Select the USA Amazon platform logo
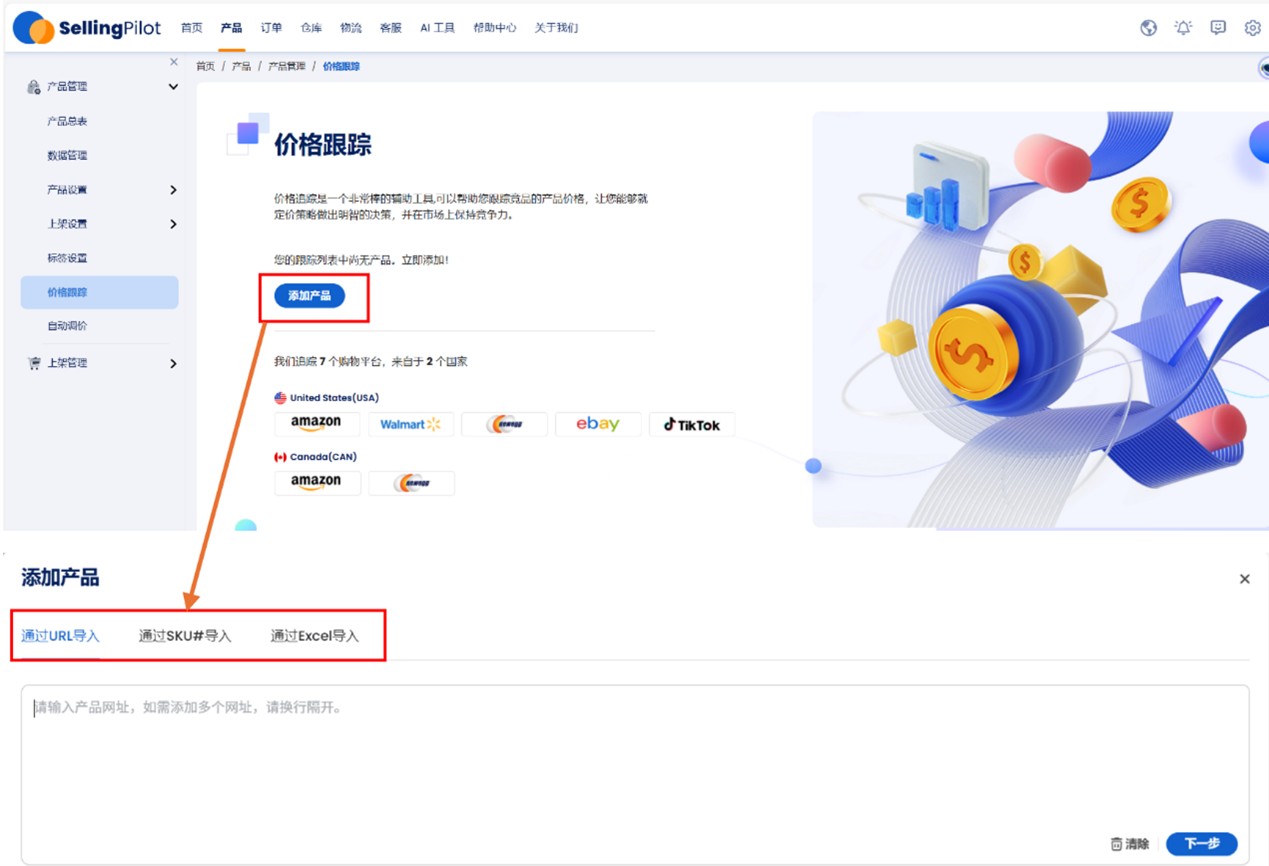This screenshot has height=866, width=1269. coord(317,424)
